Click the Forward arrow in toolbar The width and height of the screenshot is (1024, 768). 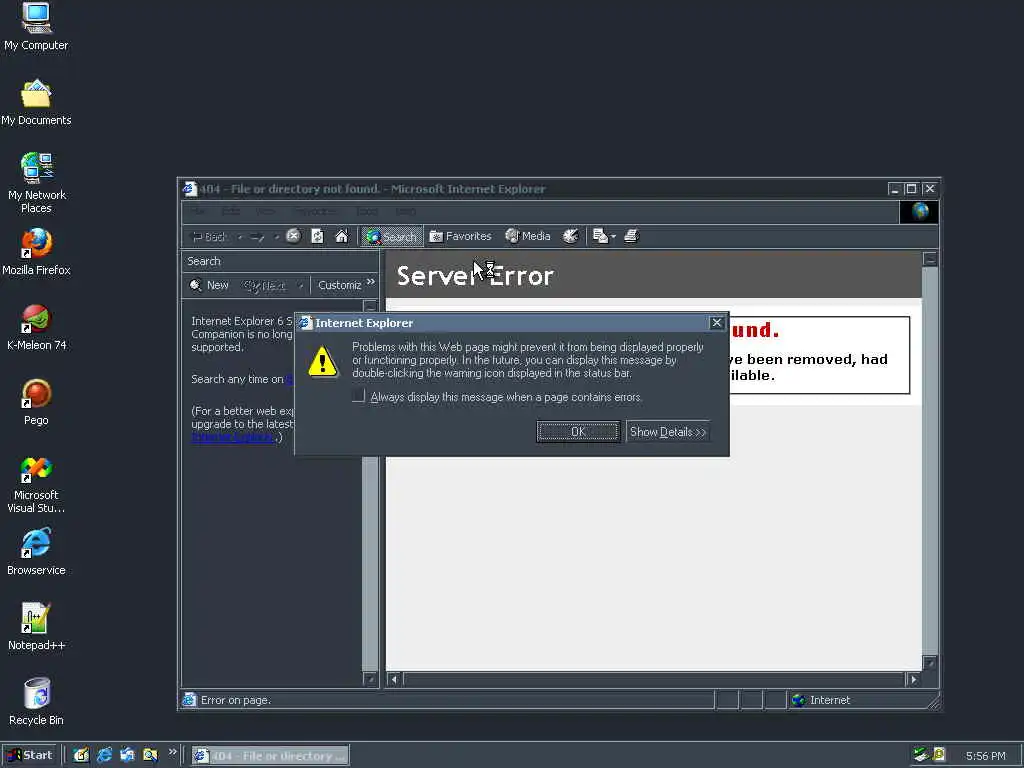[257, 236]
